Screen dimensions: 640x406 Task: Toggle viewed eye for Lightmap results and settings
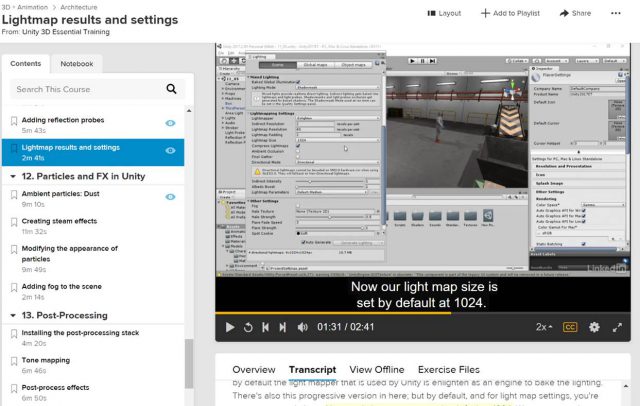tap(170, 150)
